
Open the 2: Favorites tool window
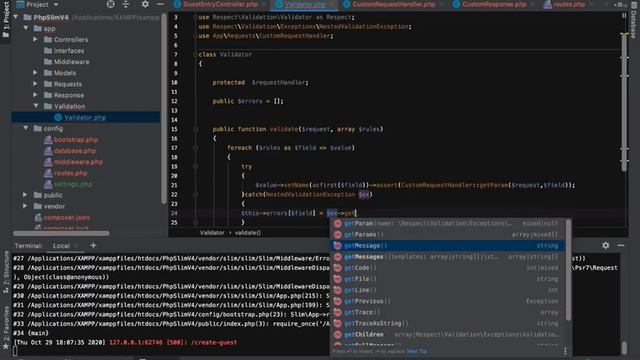5,328
